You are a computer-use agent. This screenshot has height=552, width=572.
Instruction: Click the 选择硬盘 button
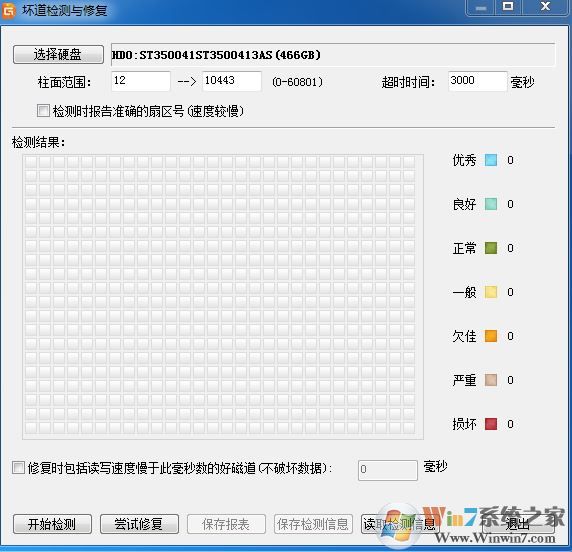point(58,55)
